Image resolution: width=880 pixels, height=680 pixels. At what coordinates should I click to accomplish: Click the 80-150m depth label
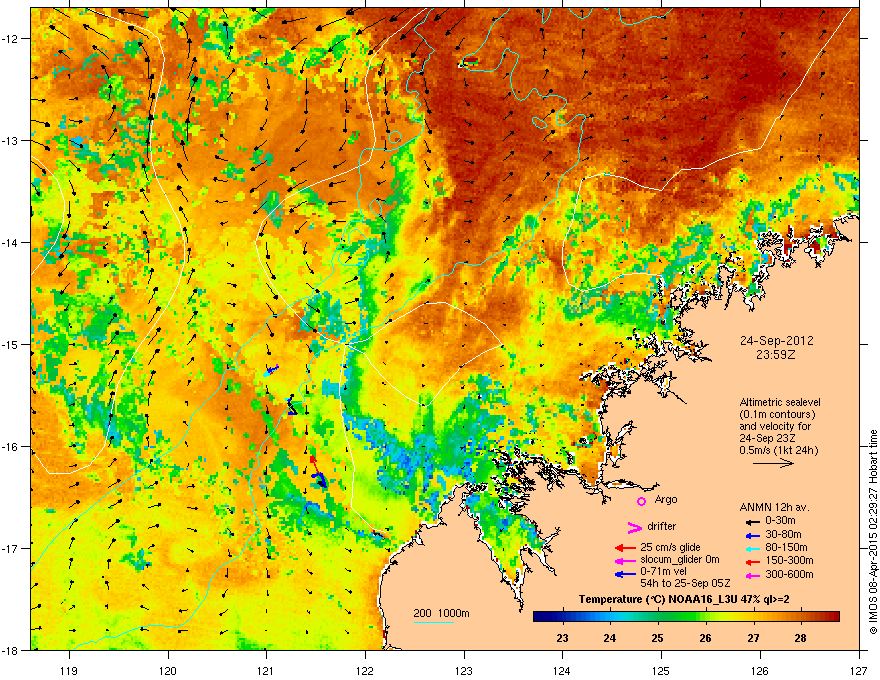pyautogui.click(x=786, y=548)
